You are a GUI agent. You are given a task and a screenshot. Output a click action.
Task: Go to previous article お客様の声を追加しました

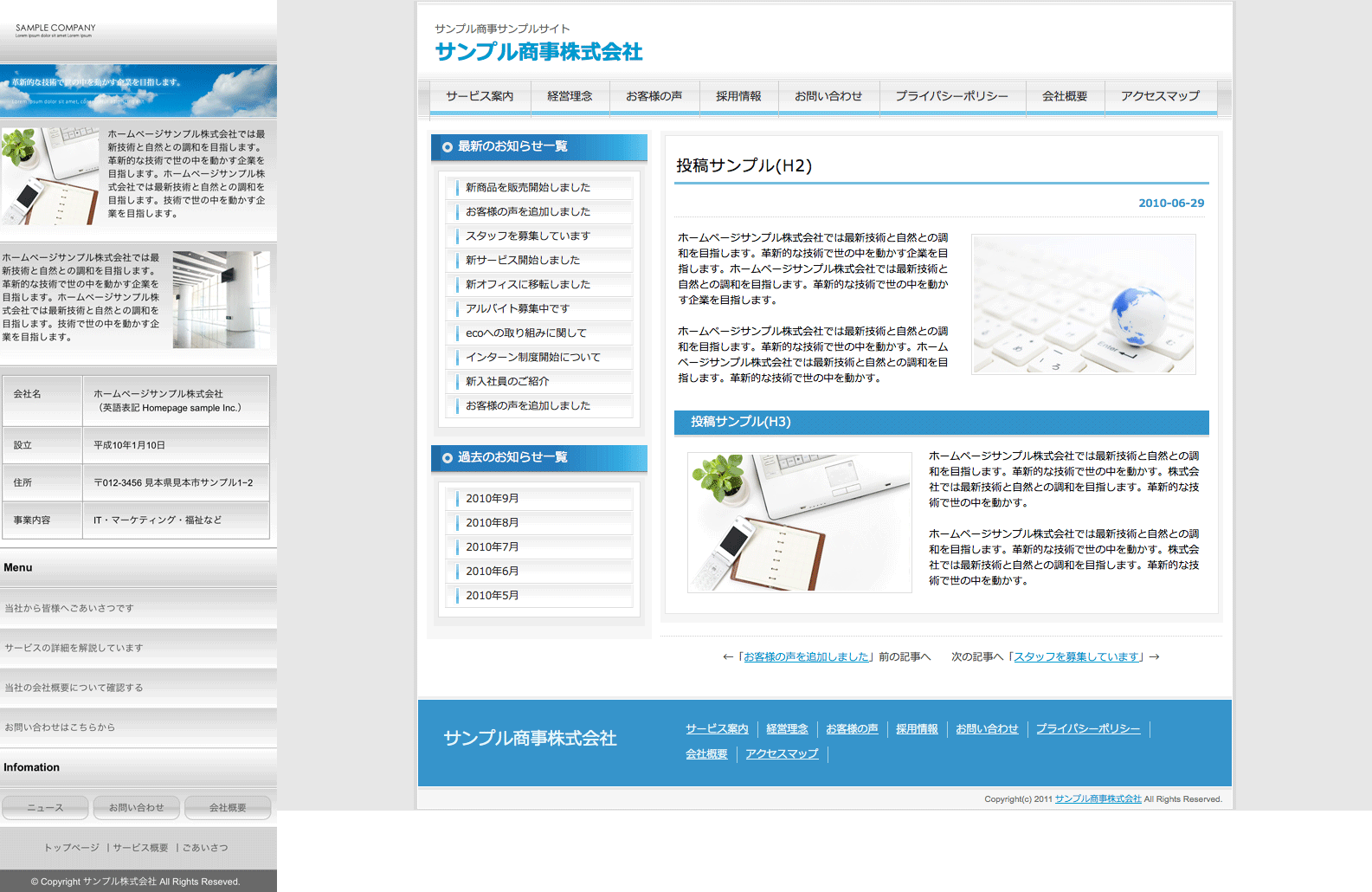[806, 657]
